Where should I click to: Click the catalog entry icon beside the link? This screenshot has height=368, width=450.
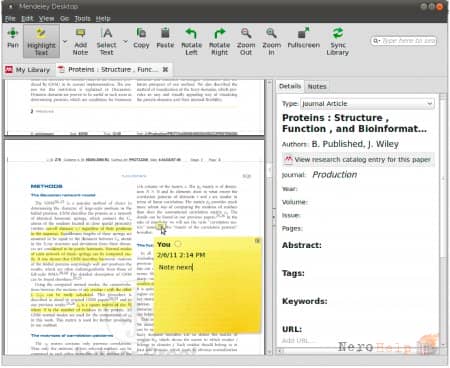click(x=288, y=159)
